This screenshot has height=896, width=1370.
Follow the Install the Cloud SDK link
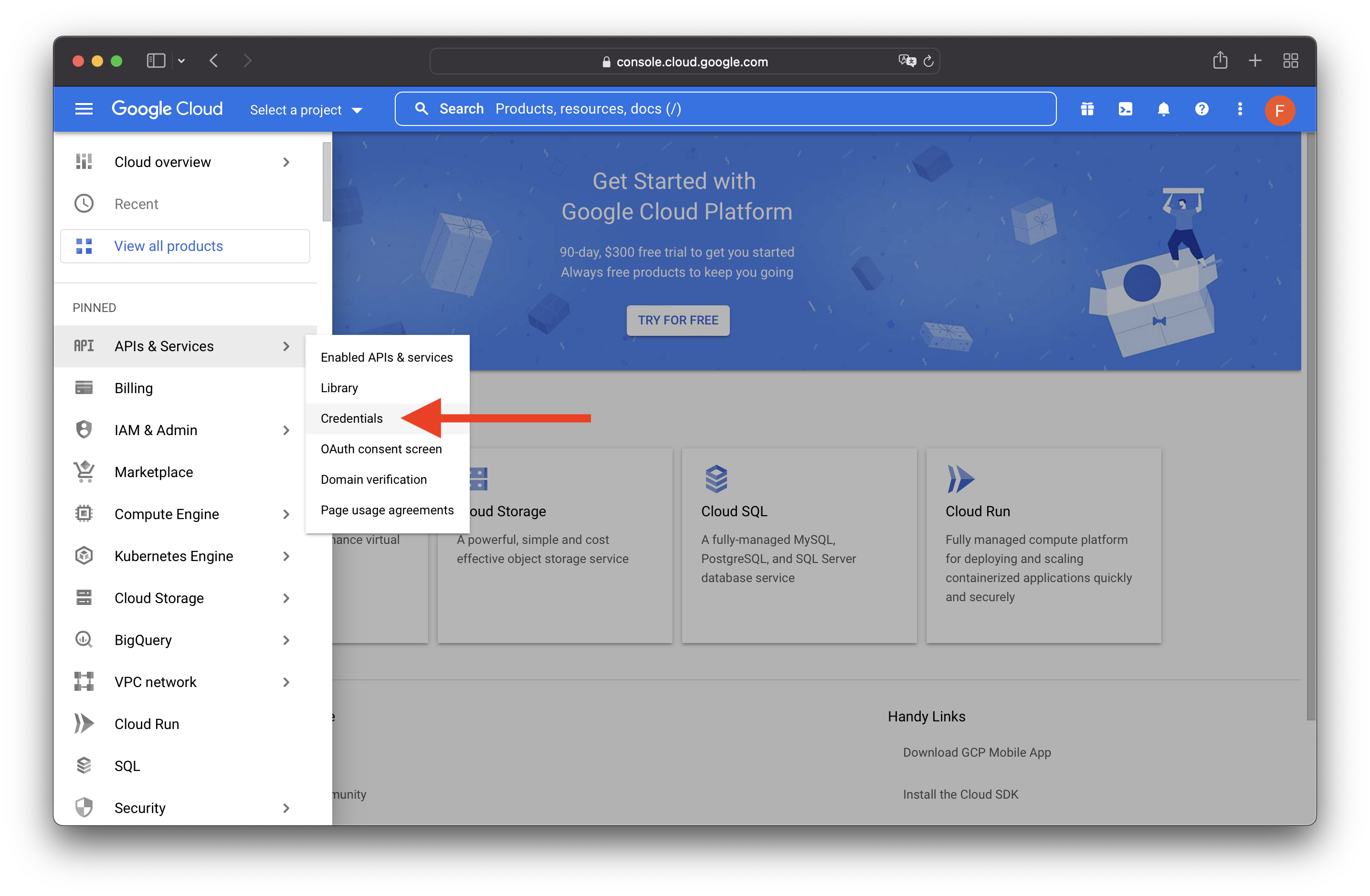960,794
